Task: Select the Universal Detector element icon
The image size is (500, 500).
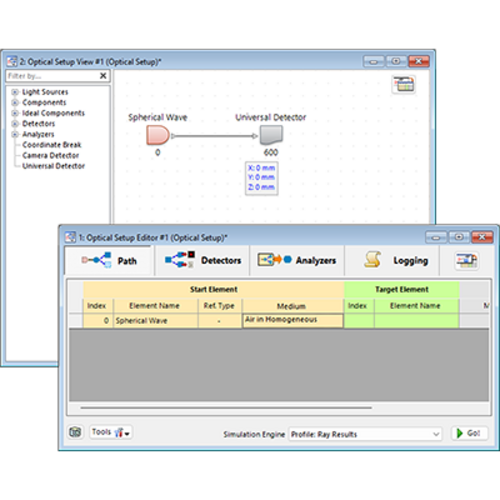Action: coord(271,135)
